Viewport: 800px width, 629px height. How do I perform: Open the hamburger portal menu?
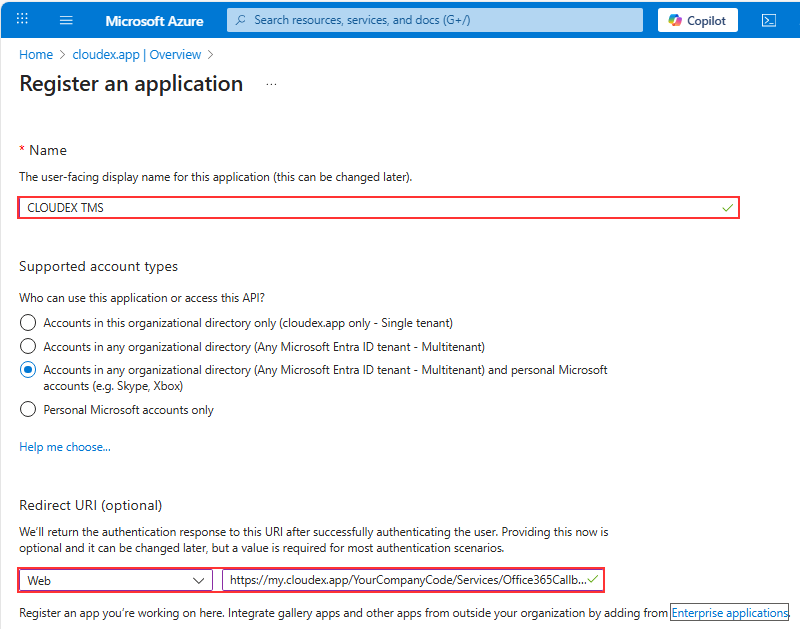(x=66, y=20)
